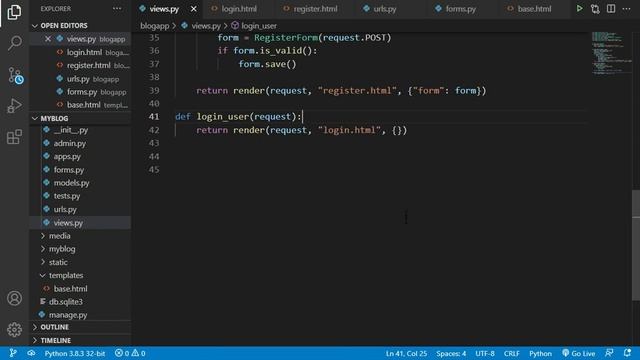The height and width of the screenshot is (360, 640).
Task: Place cursor on line 42 return statement
Action: (x=301, y=130)
